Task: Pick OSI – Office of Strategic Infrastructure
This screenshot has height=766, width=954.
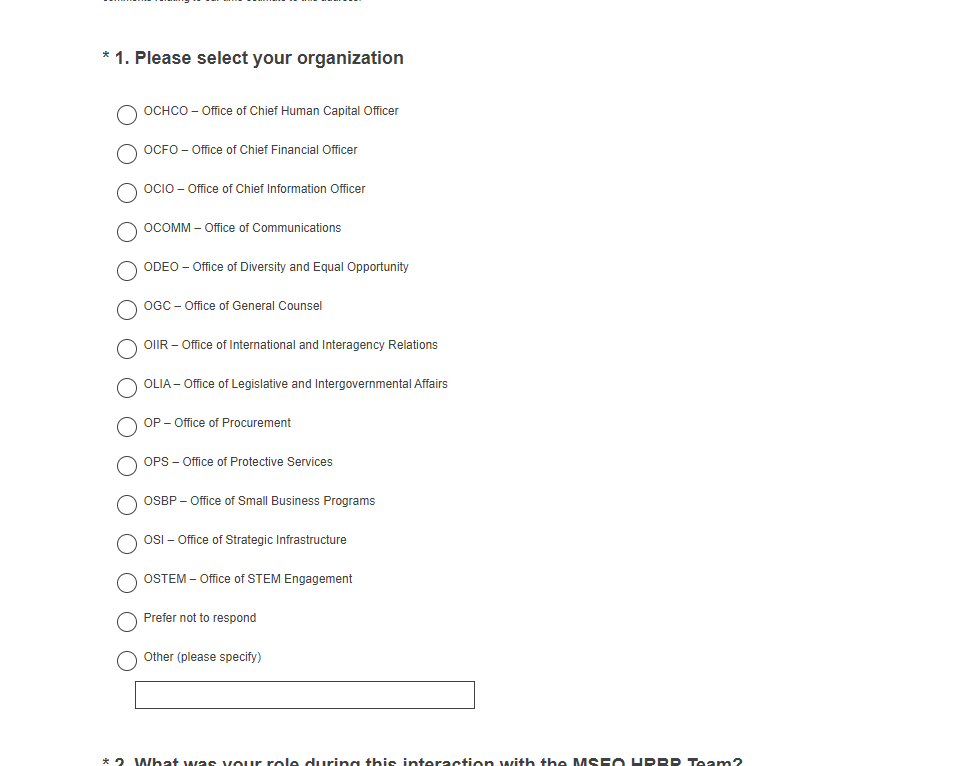Action: tap(127, 544)
